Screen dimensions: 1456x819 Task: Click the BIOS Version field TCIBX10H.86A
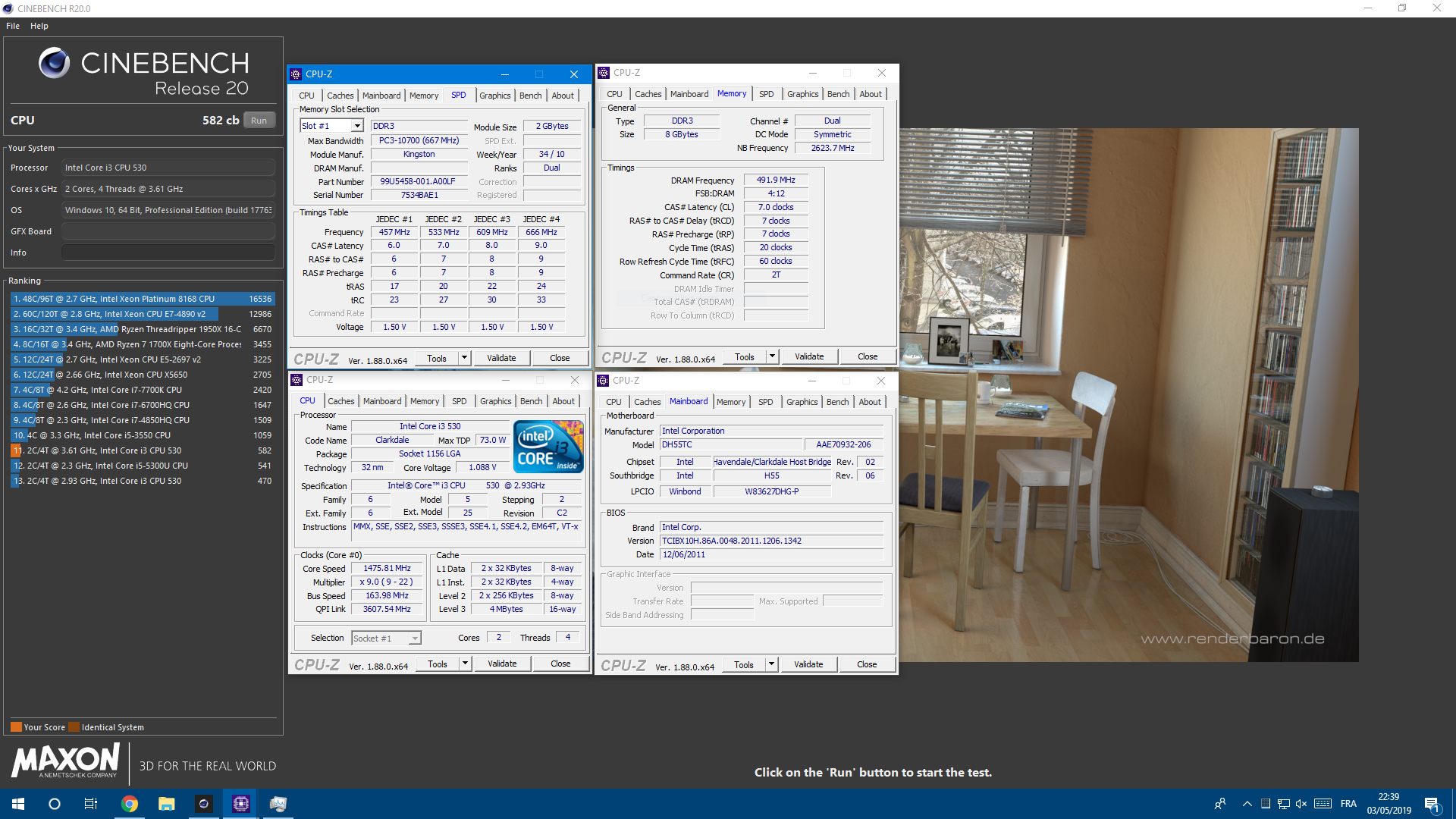771,541
